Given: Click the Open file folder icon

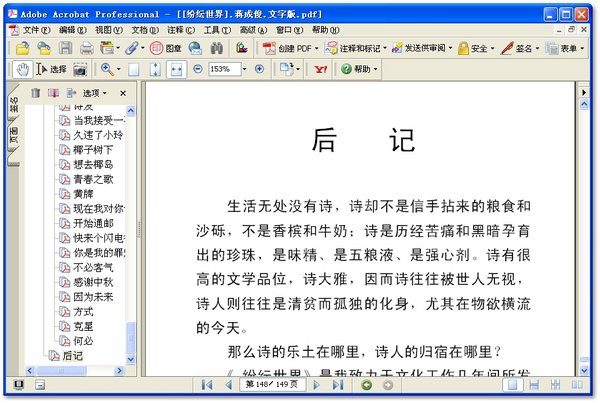Looking at the screenshot, I should [x=23, y=48].
